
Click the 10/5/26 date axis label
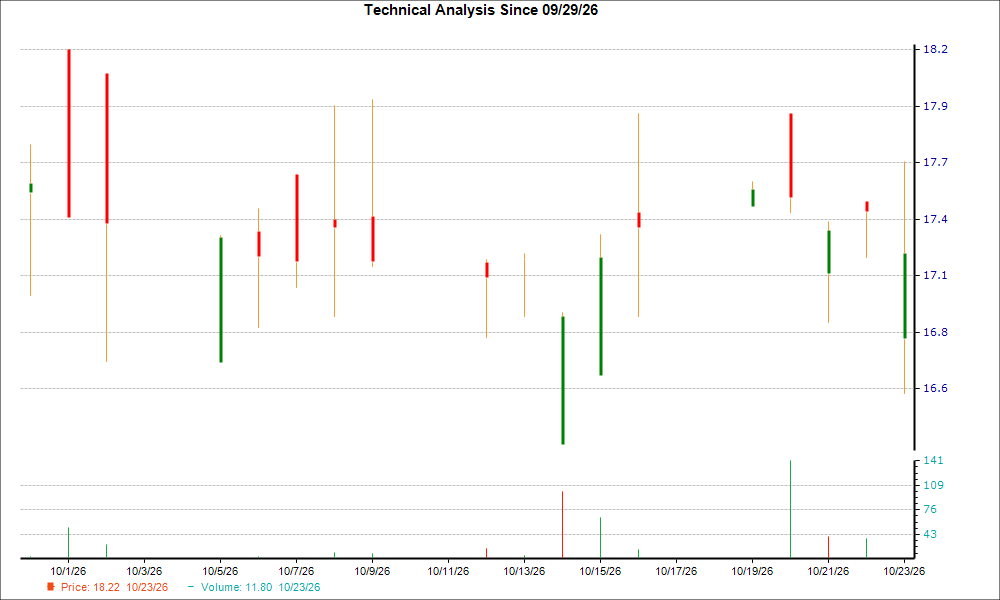(x=220, y=571)
